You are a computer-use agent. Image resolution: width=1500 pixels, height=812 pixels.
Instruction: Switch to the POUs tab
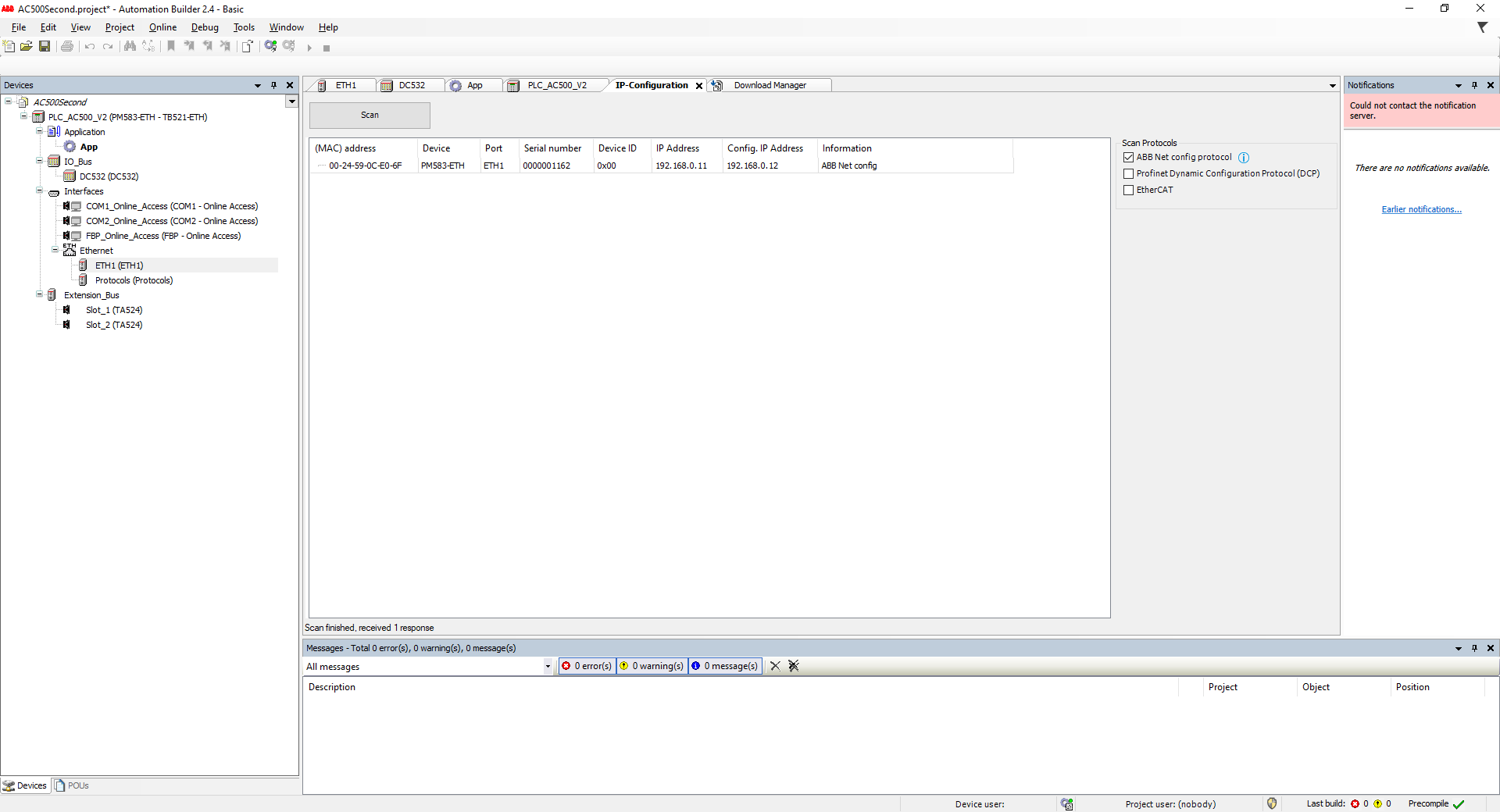(72, 785)
